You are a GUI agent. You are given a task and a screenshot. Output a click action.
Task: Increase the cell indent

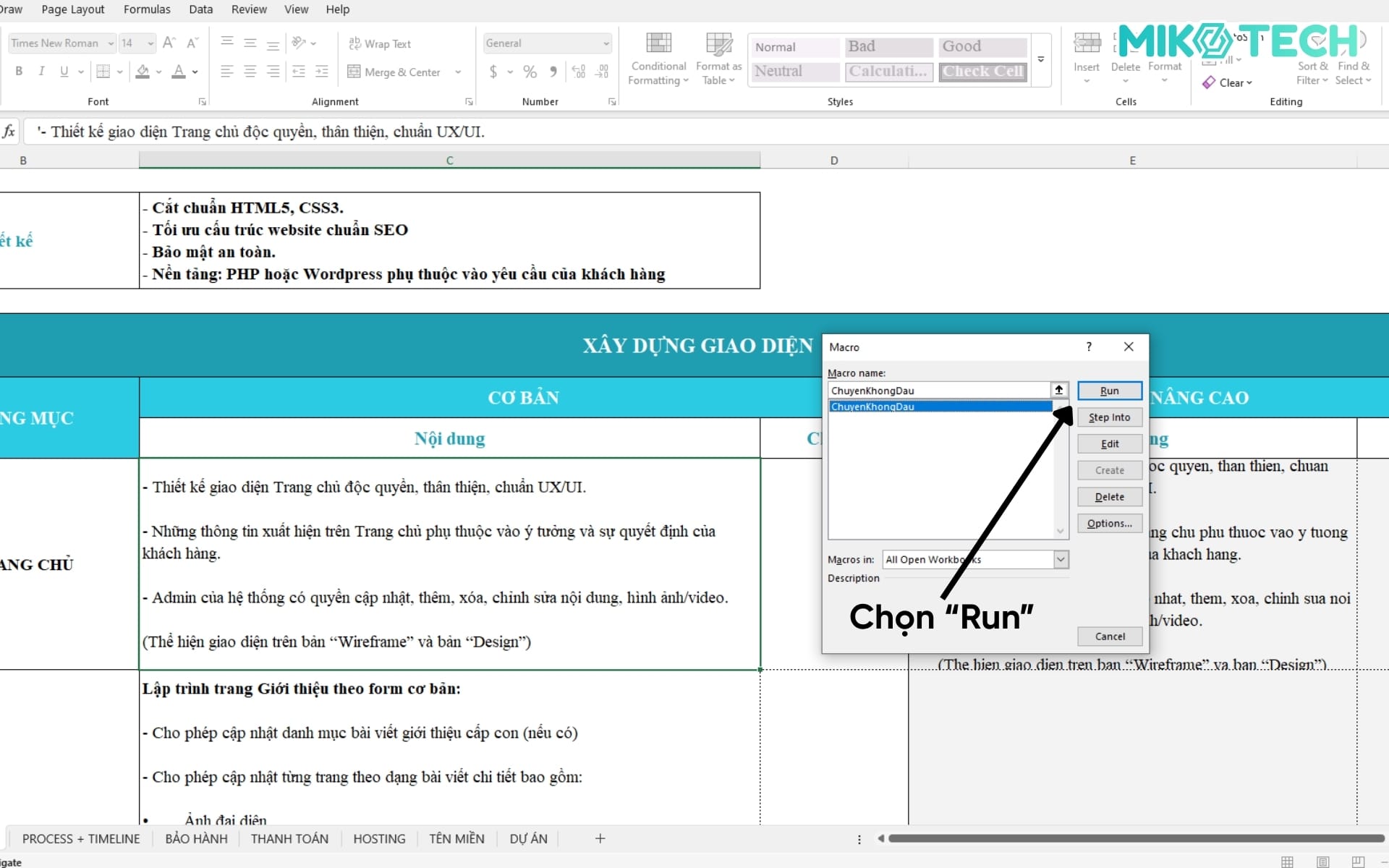click(322, 72)
